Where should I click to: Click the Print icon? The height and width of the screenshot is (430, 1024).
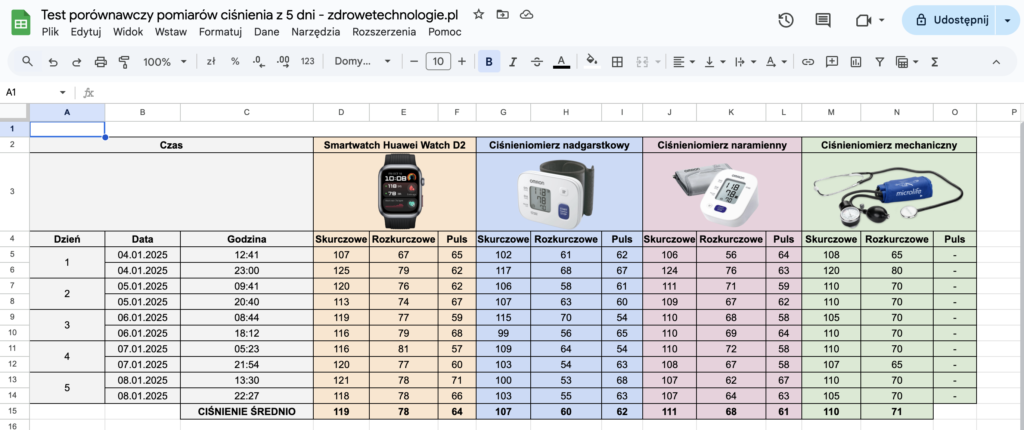(x=100, y=62)
